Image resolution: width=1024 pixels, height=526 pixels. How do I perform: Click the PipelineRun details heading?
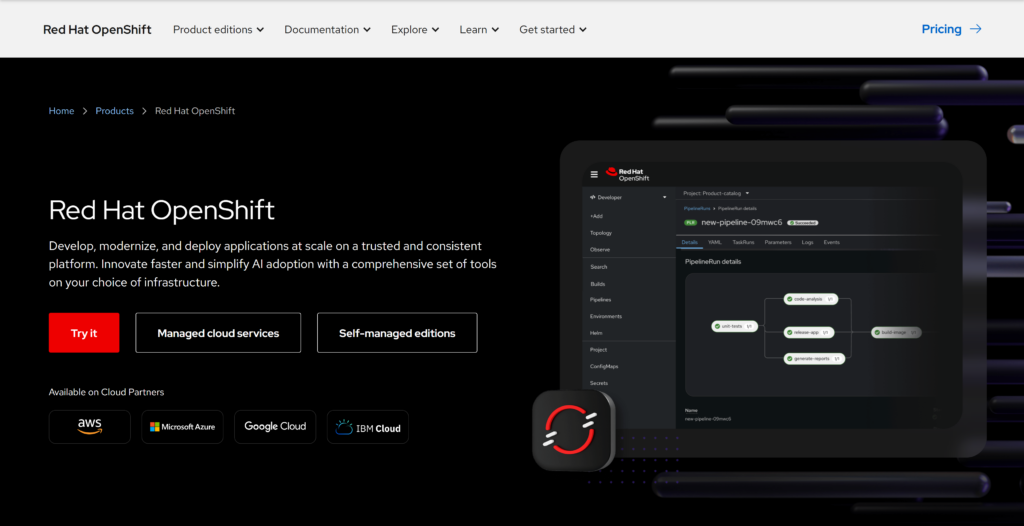713,262
